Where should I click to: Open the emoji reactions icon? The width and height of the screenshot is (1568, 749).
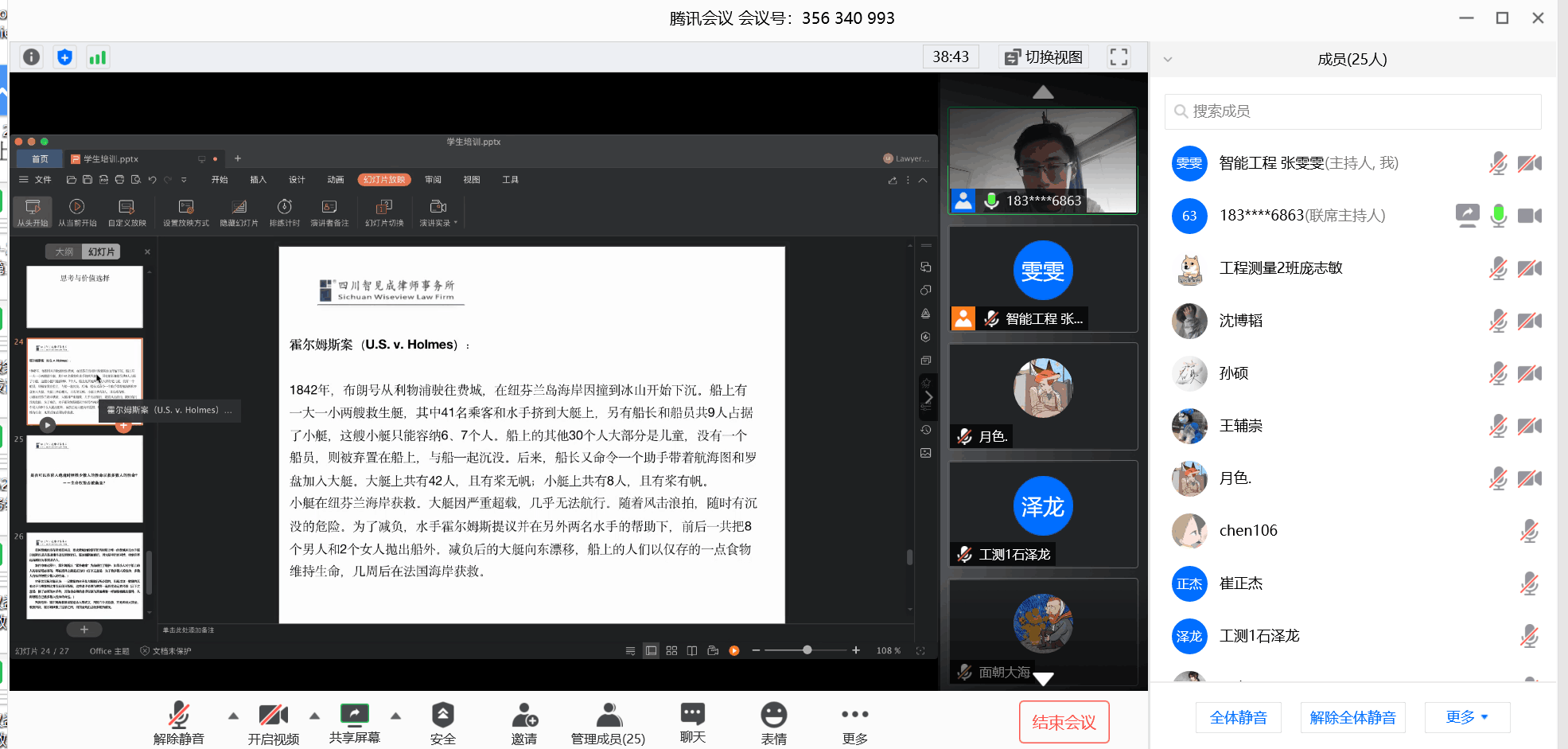coord(773,723)
